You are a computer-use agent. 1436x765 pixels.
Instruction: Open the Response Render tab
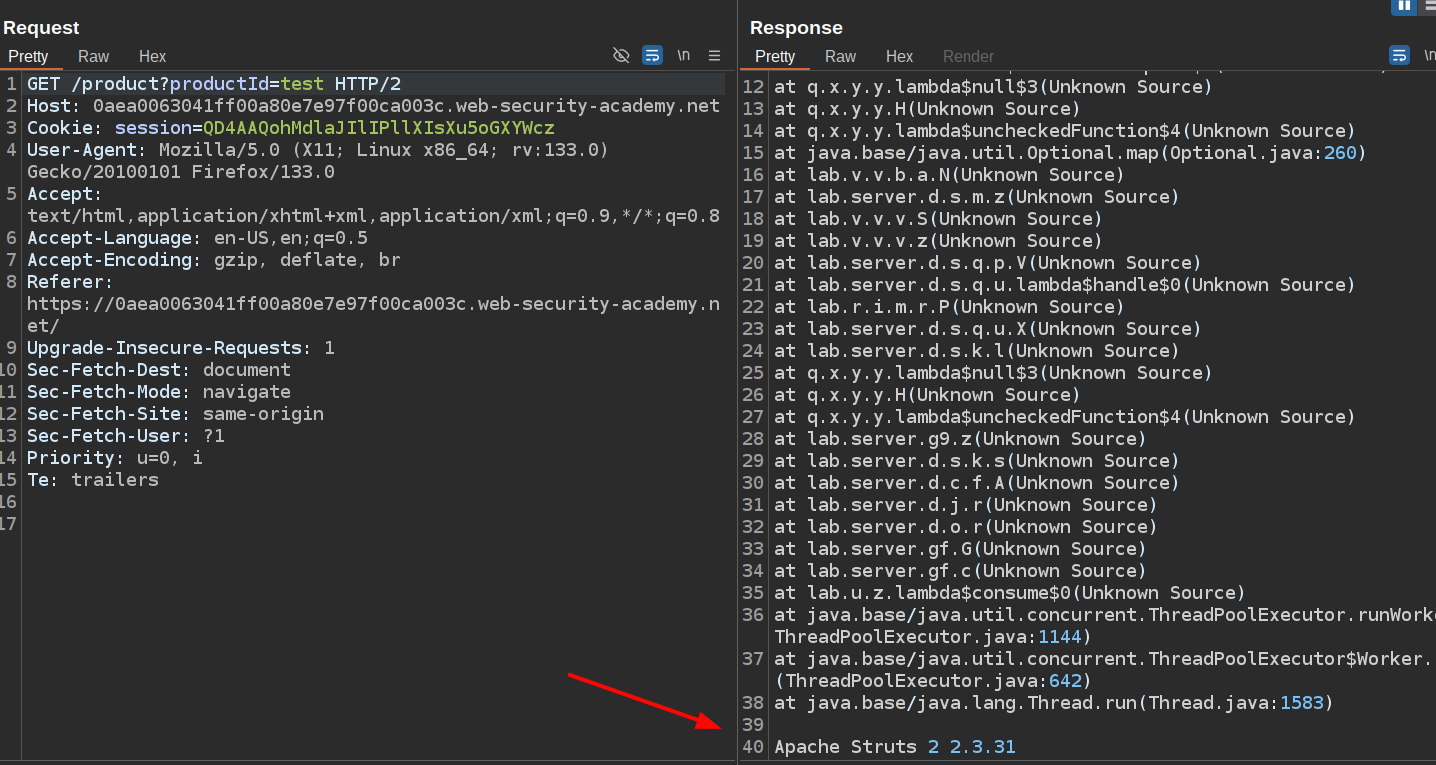(968, 56)
